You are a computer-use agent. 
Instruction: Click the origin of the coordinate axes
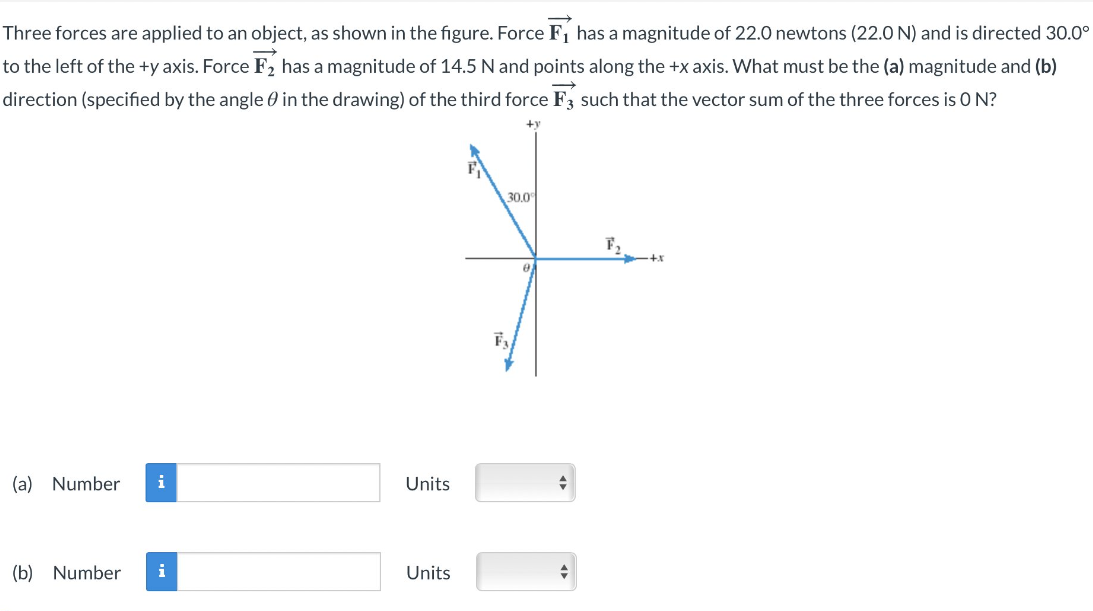tap(535, 258)
